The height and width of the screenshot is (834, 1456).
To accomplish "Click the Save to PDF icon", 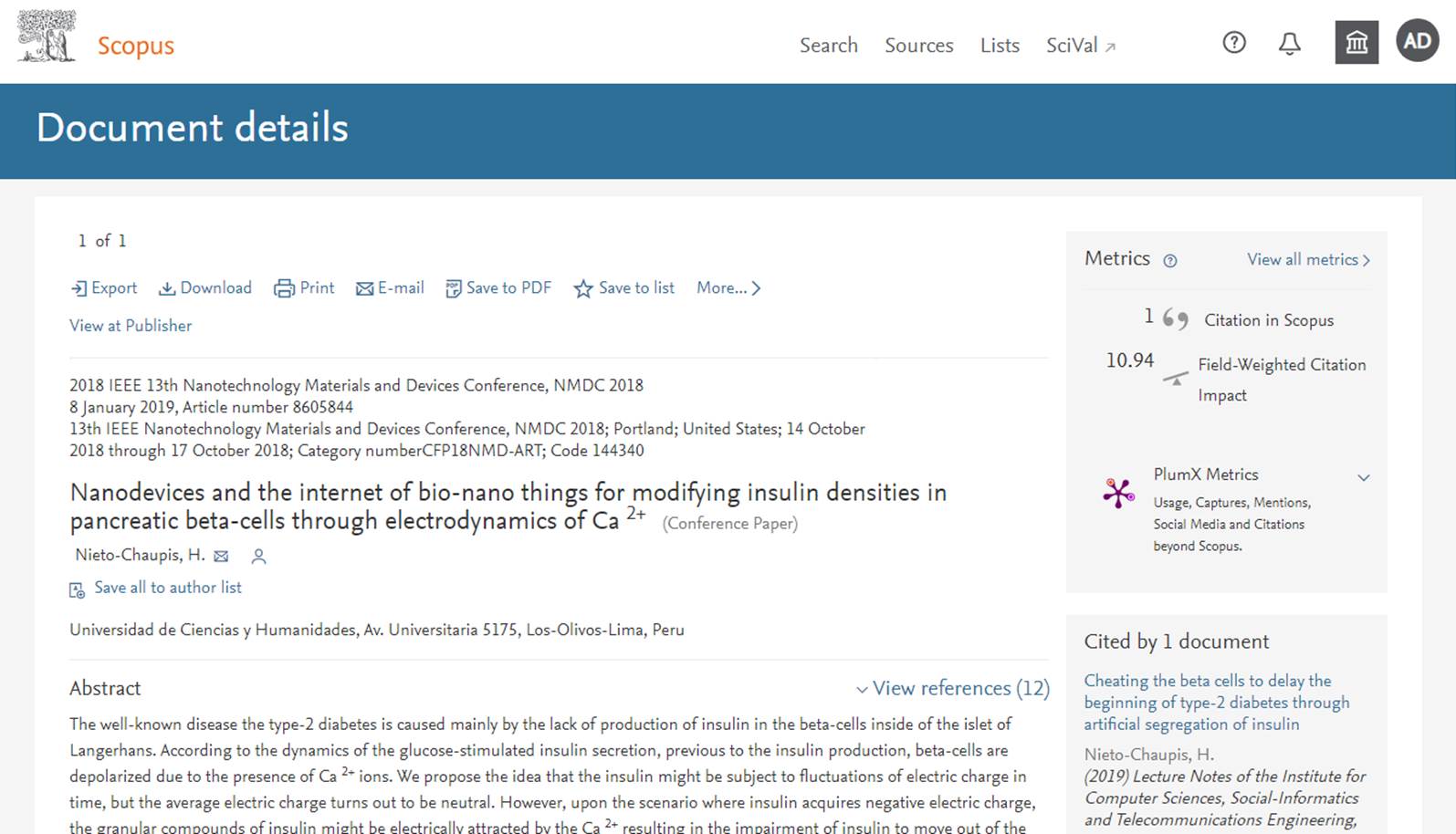I will point(453,288).
